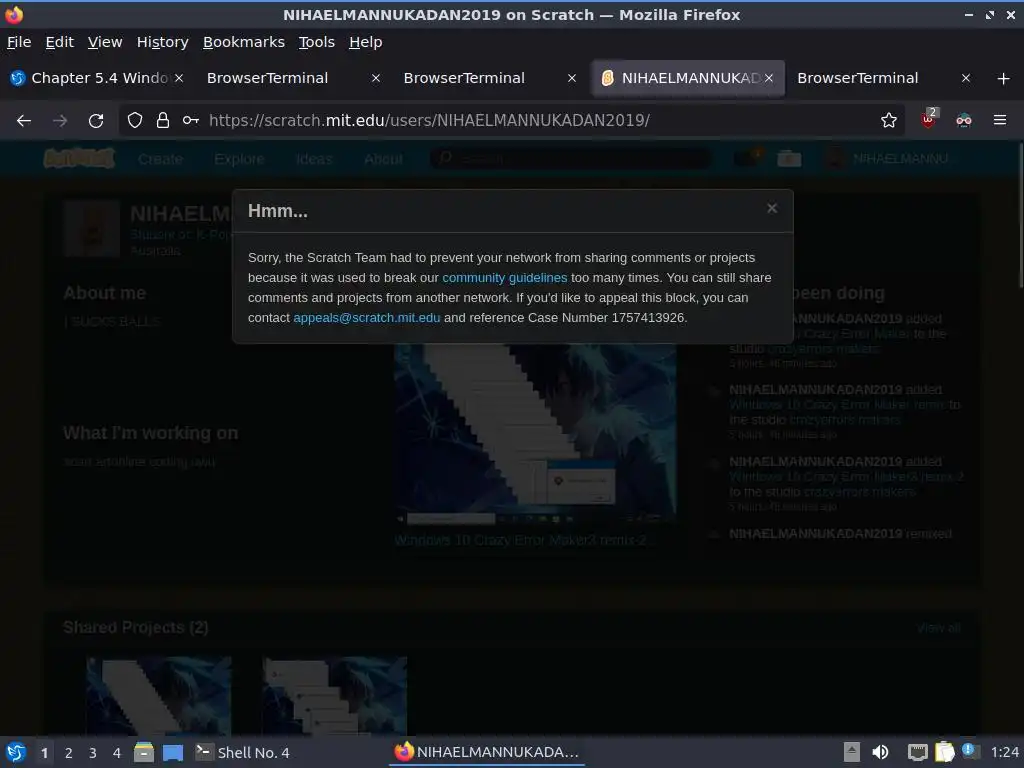Open the extension icon beside the menu
Image resolution: width=1024 pixels, height=768 pixels.
point(964,120)
